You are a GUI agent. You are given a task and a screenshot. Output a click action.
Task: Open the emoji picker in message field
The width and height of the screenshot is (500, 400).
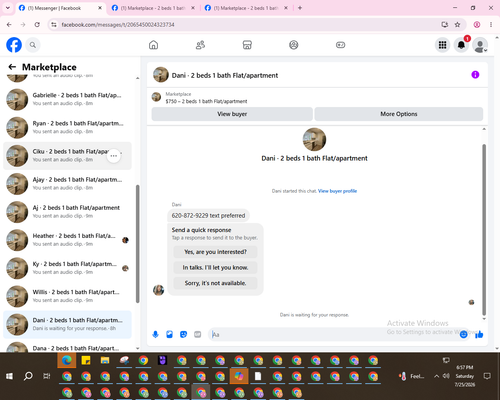463,334
